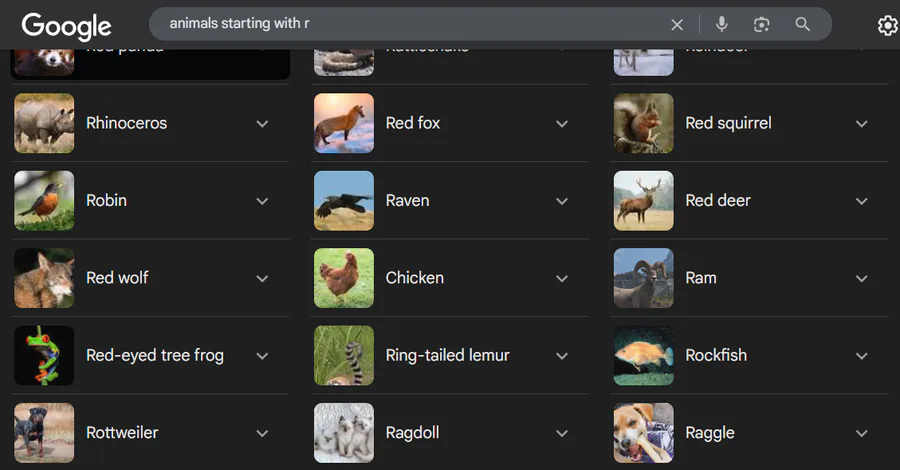Start voice search with microphone icon
Image resolution: width=900 pixels, height=470 pixels.
click(722, 24)
